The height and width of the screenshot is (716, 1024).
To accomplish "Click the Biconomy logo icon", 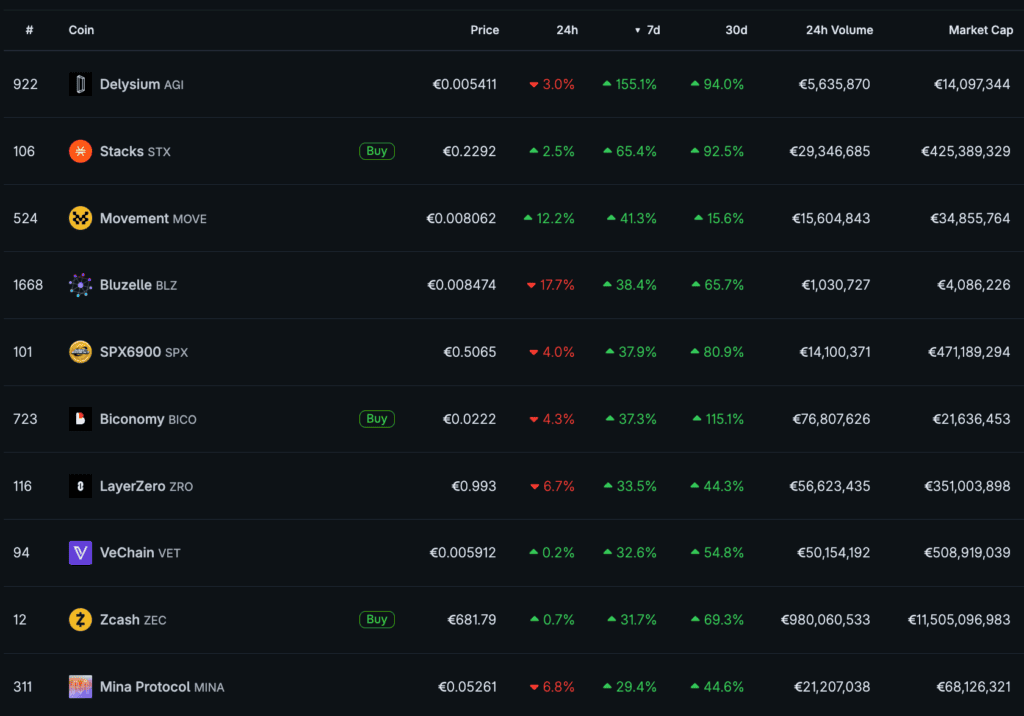I will [80, 419].
